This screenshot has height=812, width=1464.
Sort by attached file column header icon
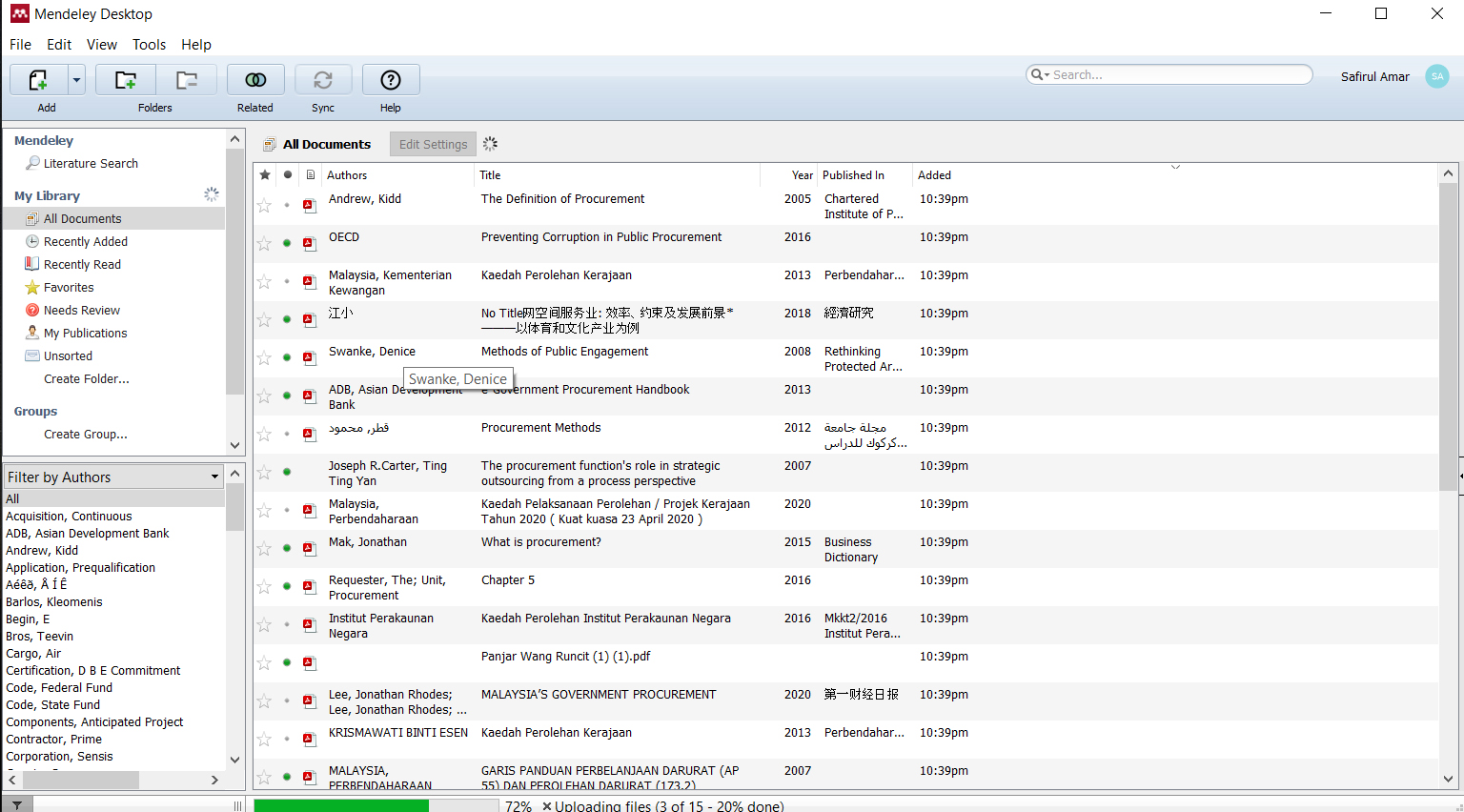tap(310, 175)
